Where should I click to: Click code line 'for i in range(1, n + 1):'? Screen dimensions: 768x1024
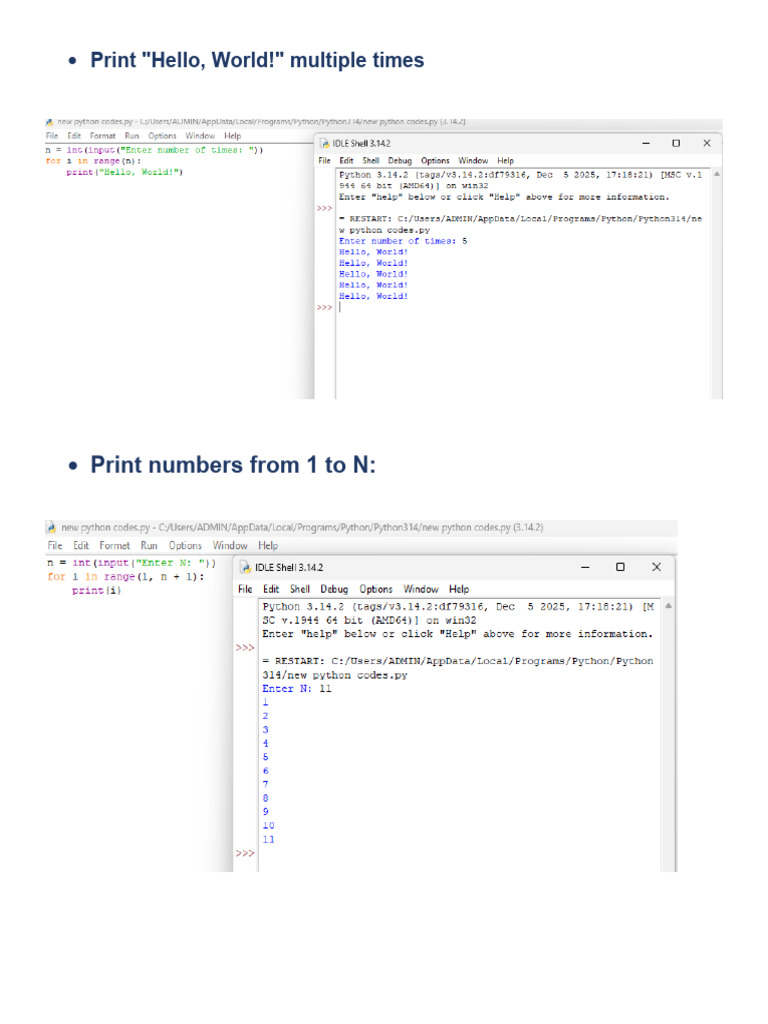pyautogui.click(x=125, y=577)
